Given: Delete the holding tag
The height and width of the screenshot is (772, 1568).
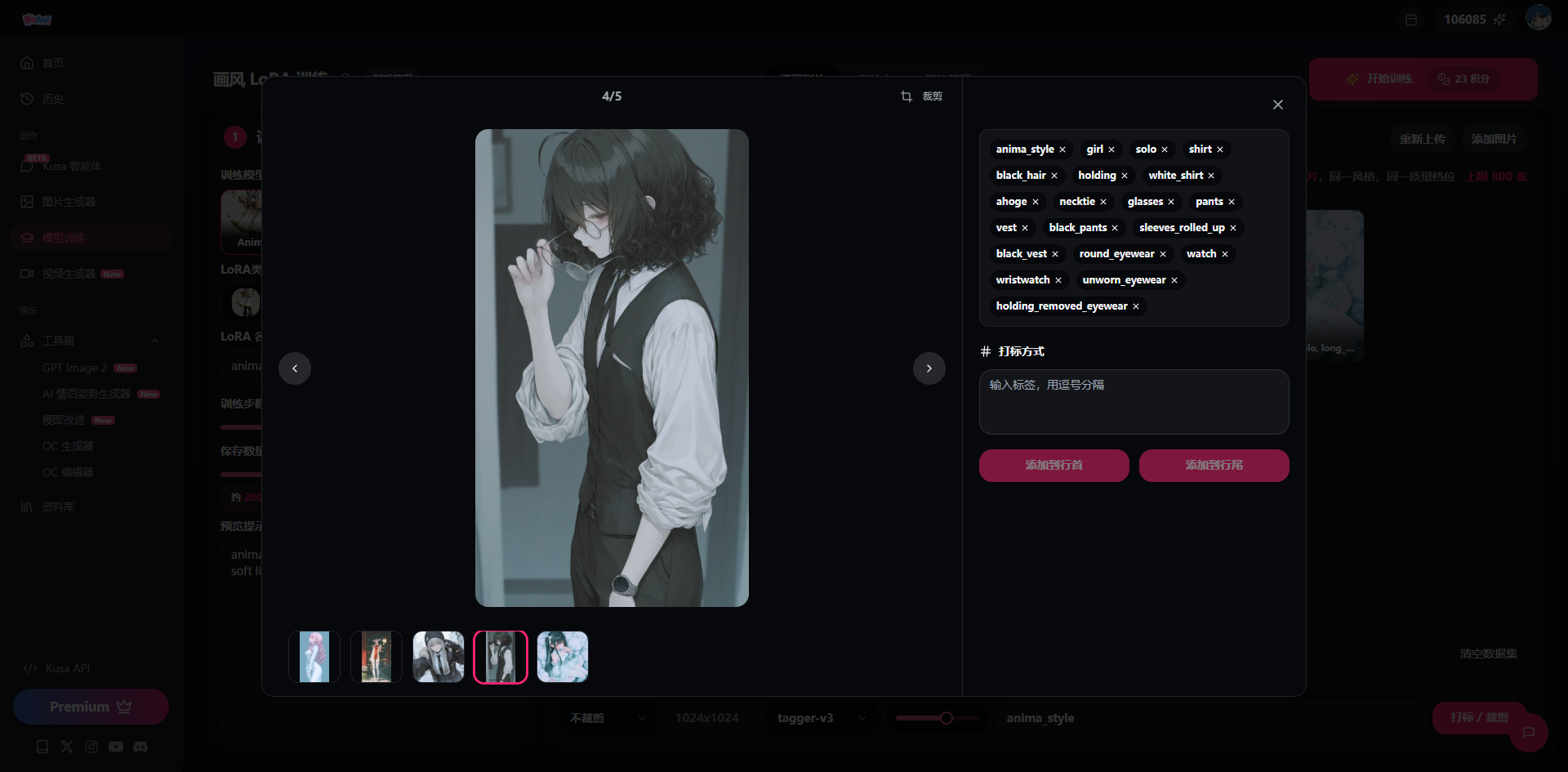Looking at the screenshot, I should (x=1125, y=176).
